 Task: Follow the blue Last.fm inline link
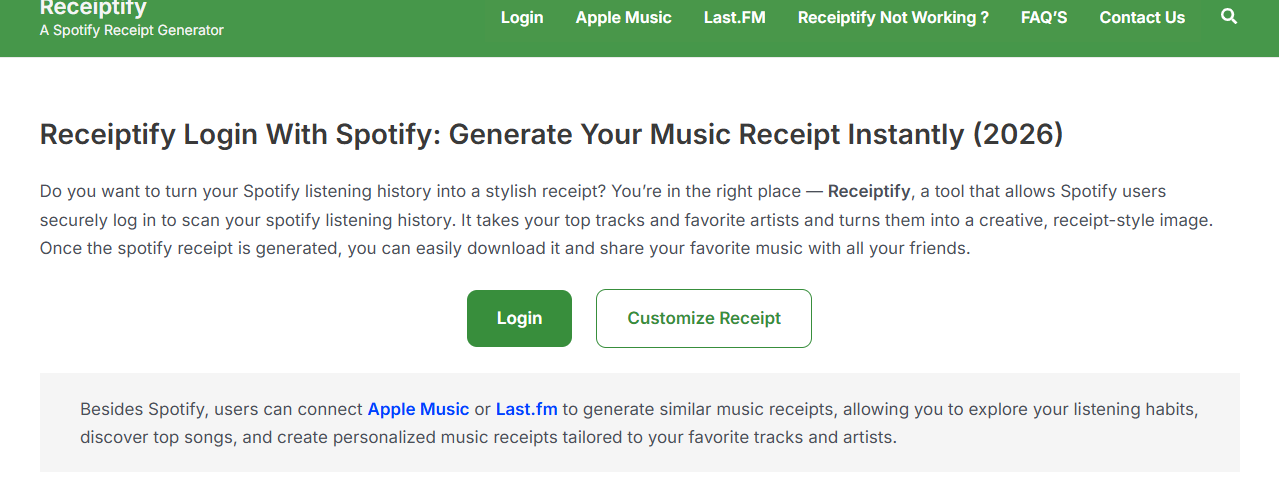pyautogui.click(x=526, y=409)
